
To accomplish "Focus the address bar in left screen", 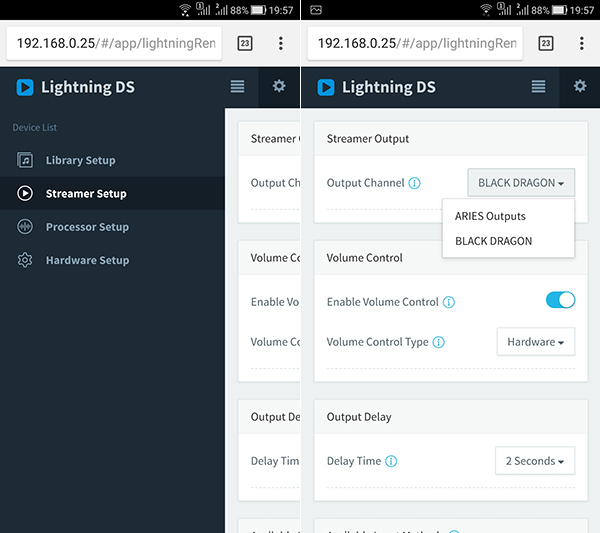I will (x=114, y=43).
